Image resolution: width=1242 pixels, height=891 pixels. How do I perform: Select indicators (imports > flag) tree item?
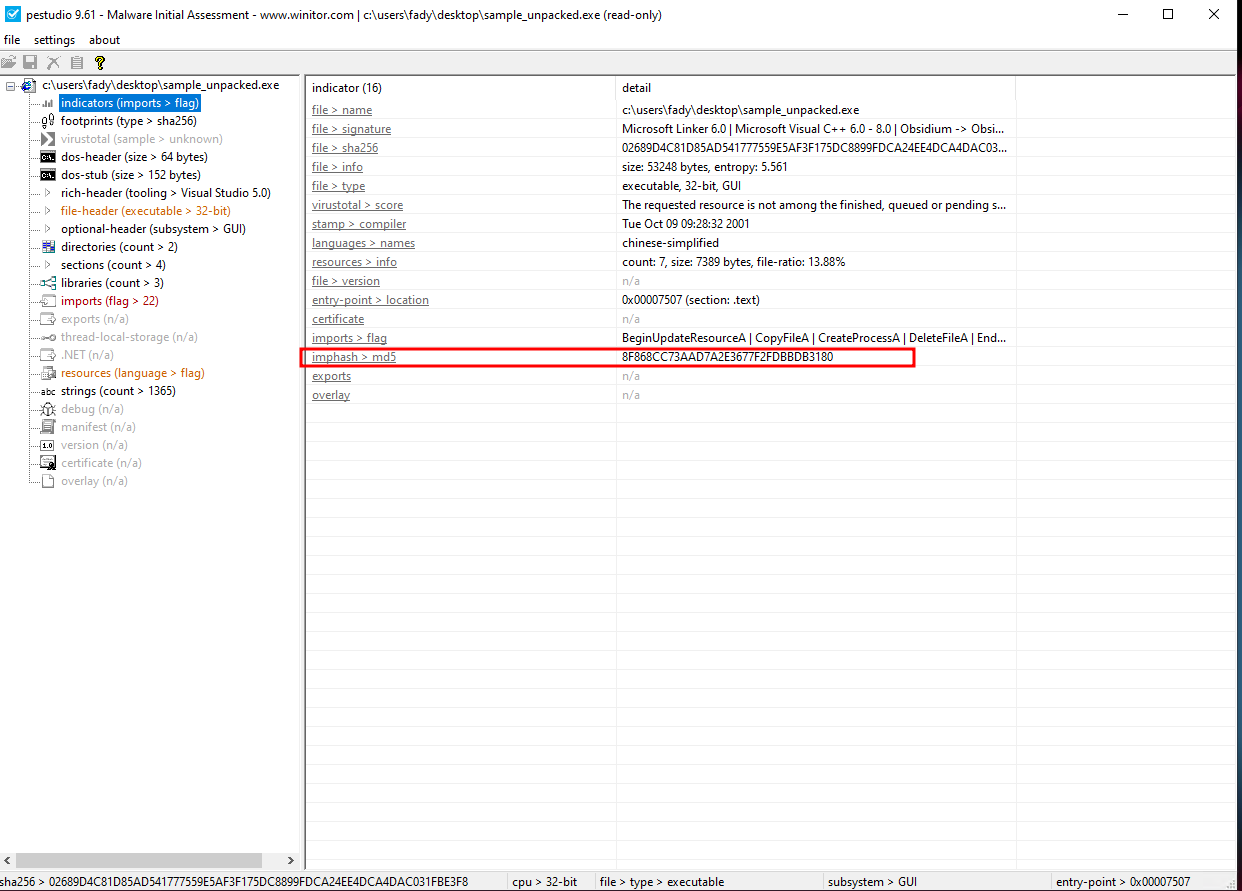click(130, 103)
